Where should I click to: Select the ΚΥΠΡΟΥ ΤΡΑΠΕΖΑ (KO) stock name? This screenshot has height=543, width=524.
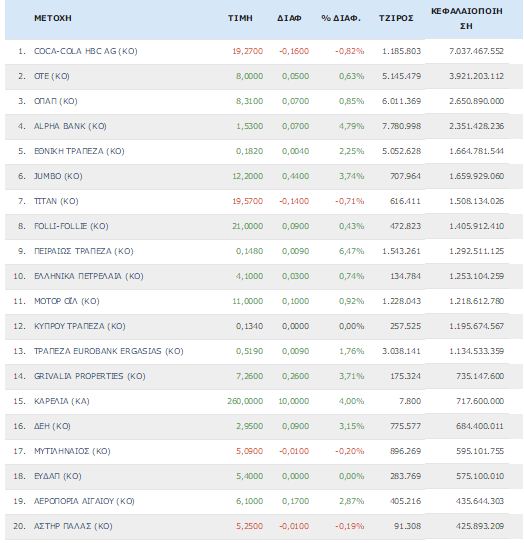coord(80,326)
